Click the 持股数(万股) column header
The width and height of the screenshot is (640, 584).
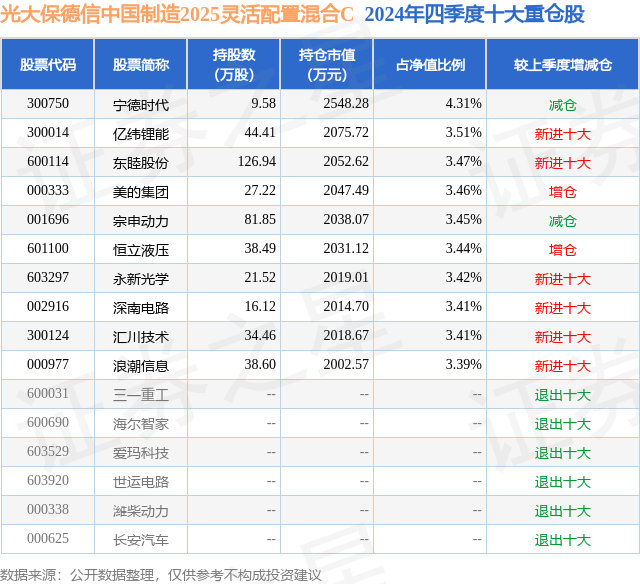tap(233, 64)
